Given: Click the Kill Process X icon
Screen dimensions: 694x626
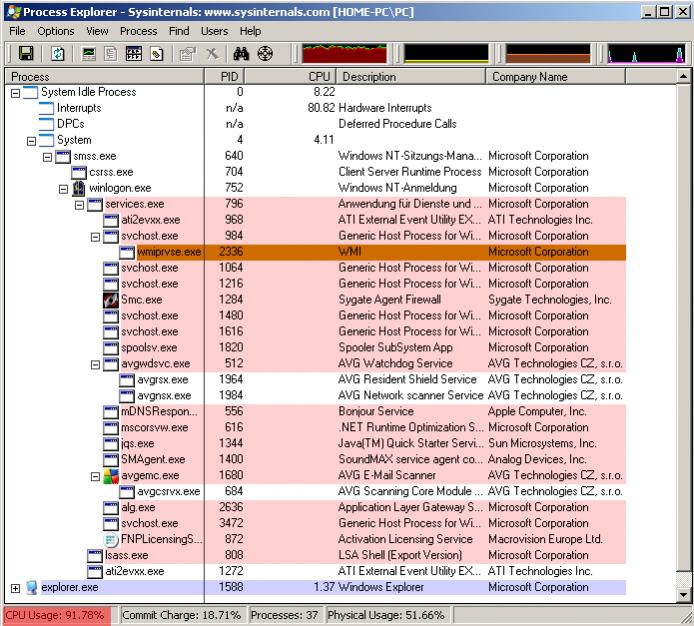Looking at the screenshot, I should 212,54.
